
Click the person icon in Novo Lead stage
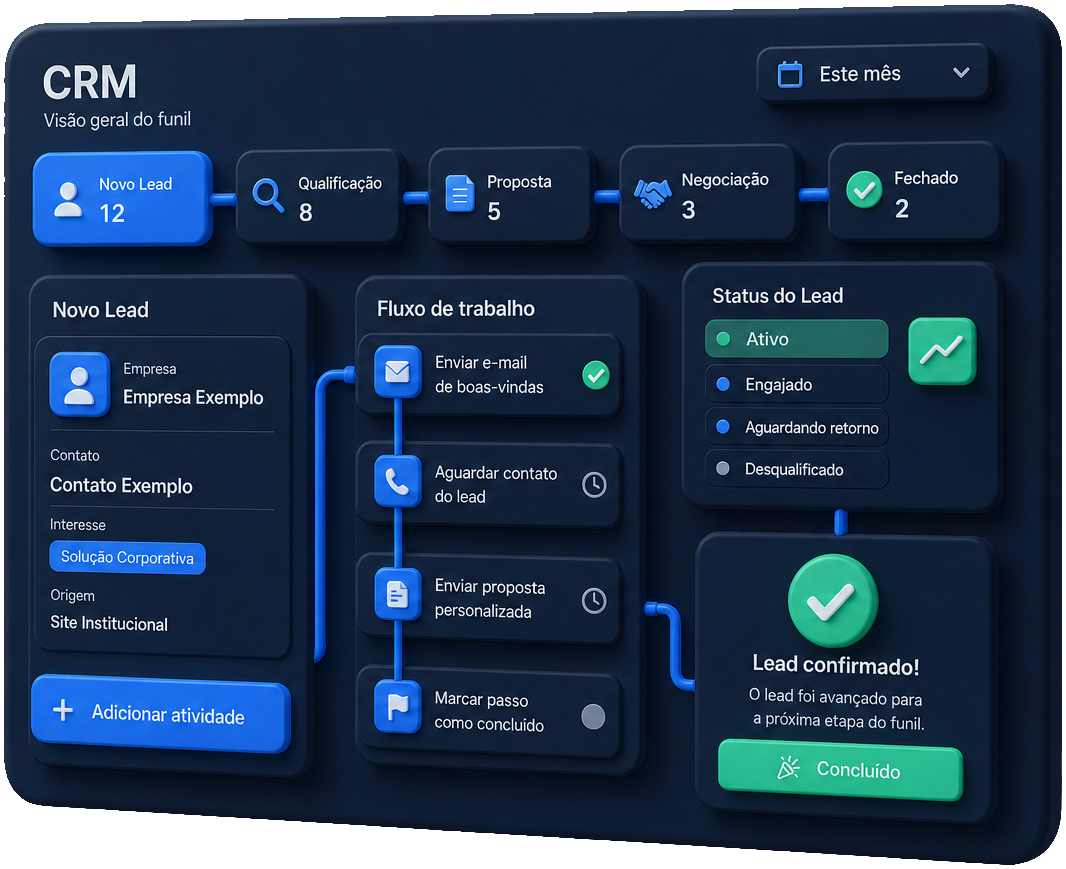(68, 199)
